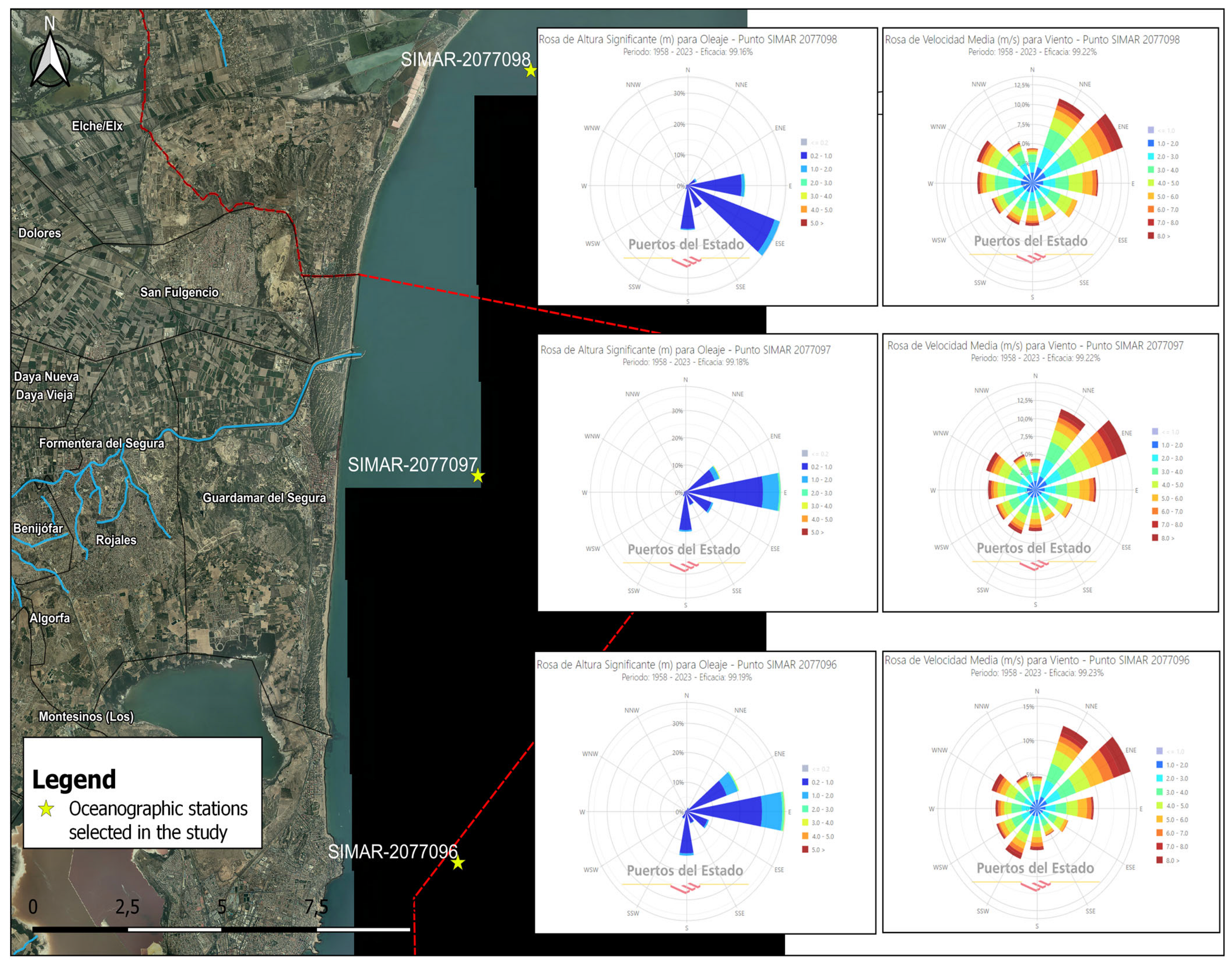The image size is (1232, 965).
Task: Click the yellow star at SIMAR-2077096
Action: 458,863
